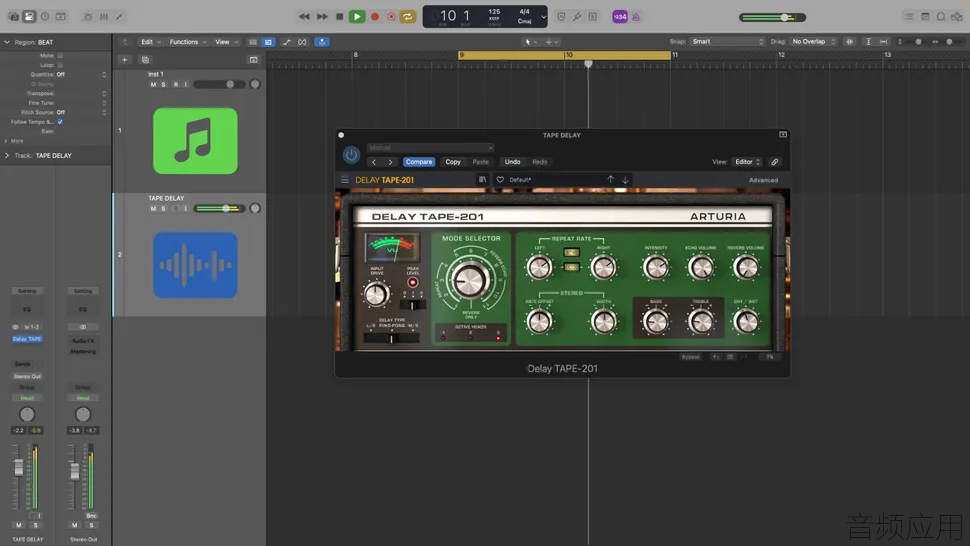Open the View Editor dropdown
This screenshot has width=970, height=546.
pos(747,162)
